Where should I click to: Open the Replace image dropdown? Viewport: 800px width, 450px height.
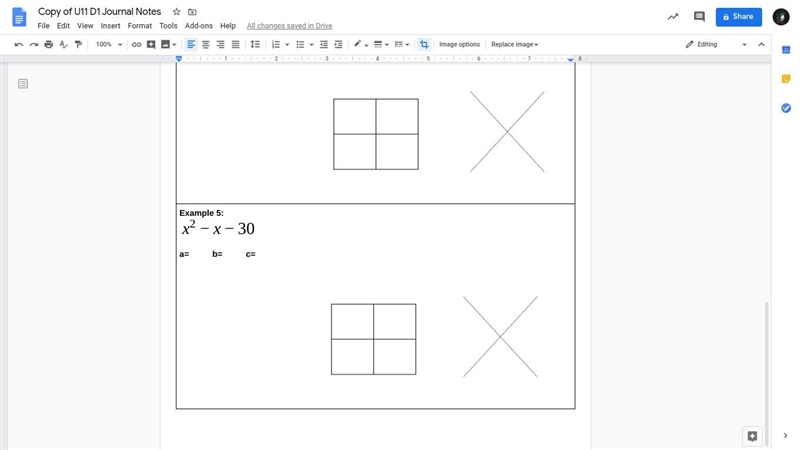click(514, 44)
